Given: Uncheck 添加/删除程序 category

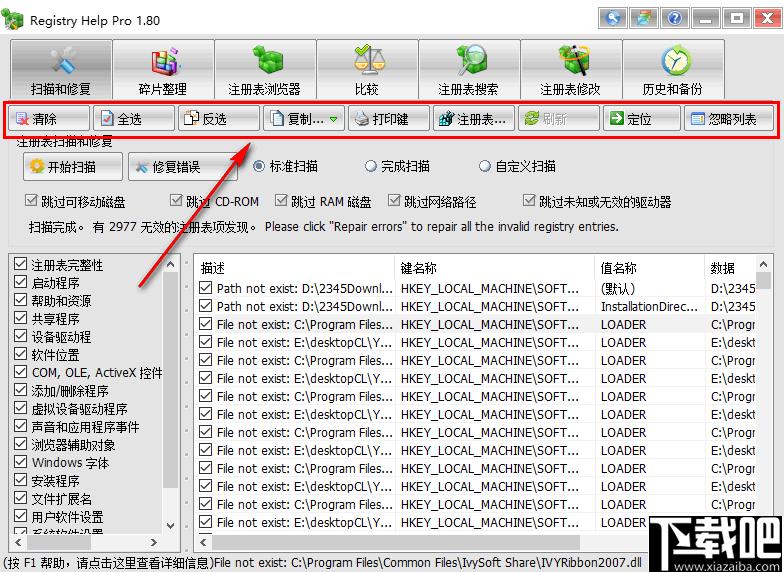Looking at the screenshot, I should (x=20, y=390).
